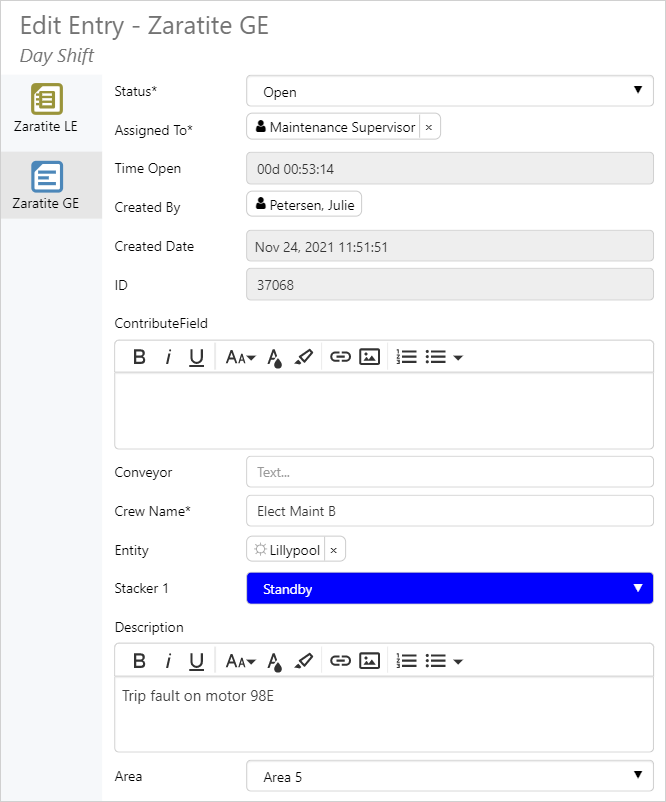The image size is (666, 802).
Task: Click highlighter icon in Description toolbar
Action: point(304,661)
